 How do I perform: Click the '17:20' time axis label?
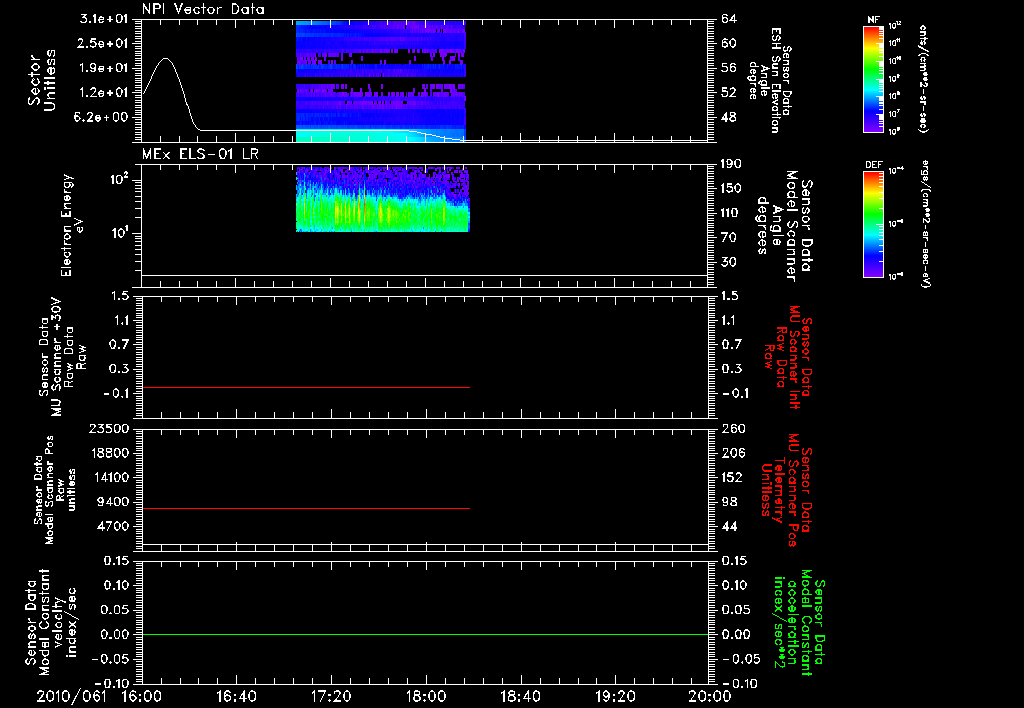(331, 696)
